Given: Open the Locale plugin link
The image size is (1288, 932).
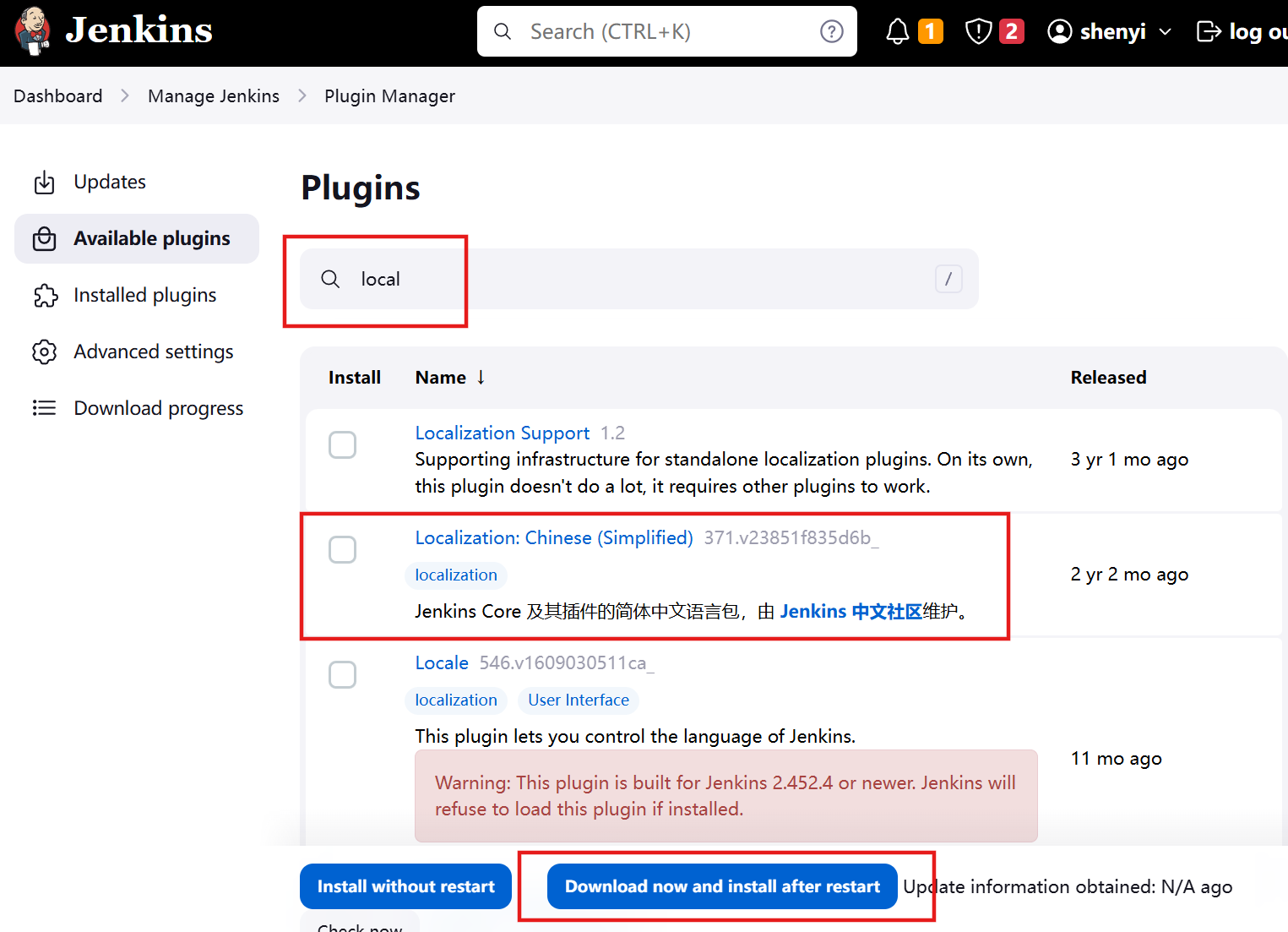Looking at the screenshot, I should pos(442,662).
